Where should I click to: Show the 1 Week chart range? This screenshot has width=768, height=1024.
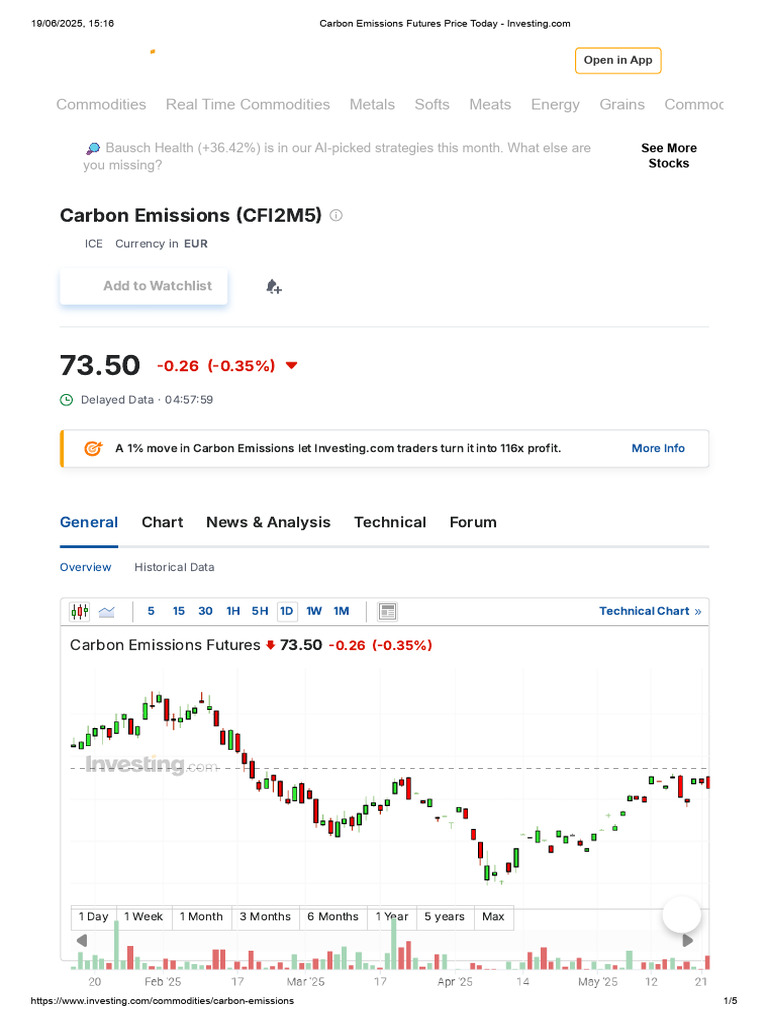[144, 917]
